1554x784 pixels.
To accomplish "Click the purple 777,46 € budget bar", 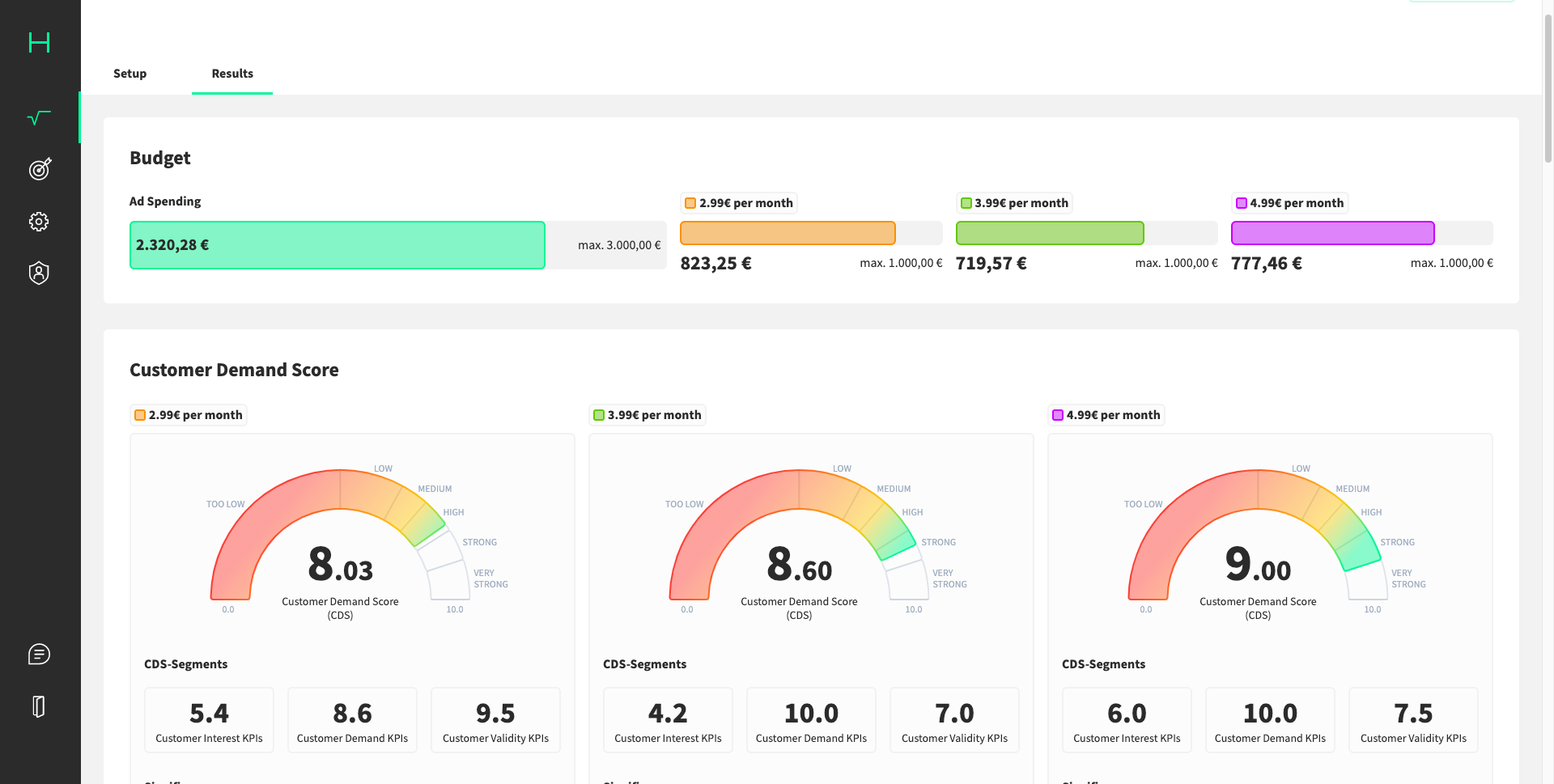I will [x=1332, y=233].
